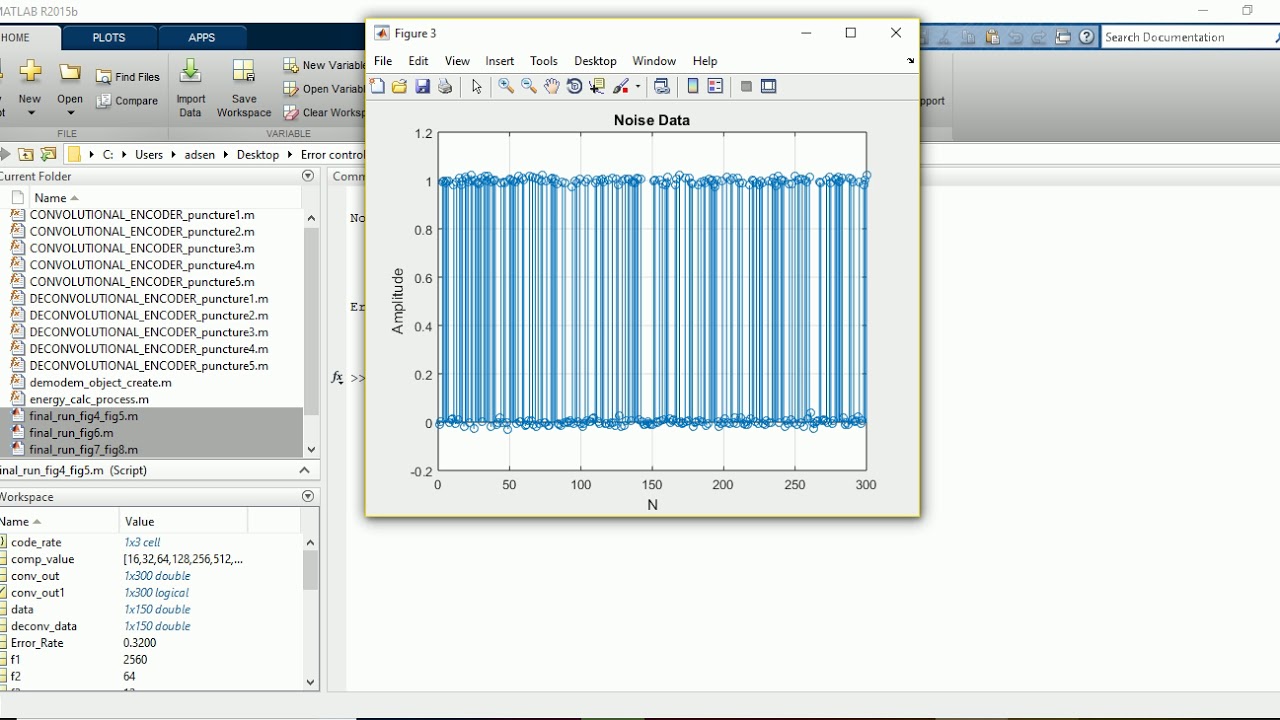Screen dimensions: 1280x720
Task: Switch to the APPS ribbon tab
Action: (x=201, y=37)
